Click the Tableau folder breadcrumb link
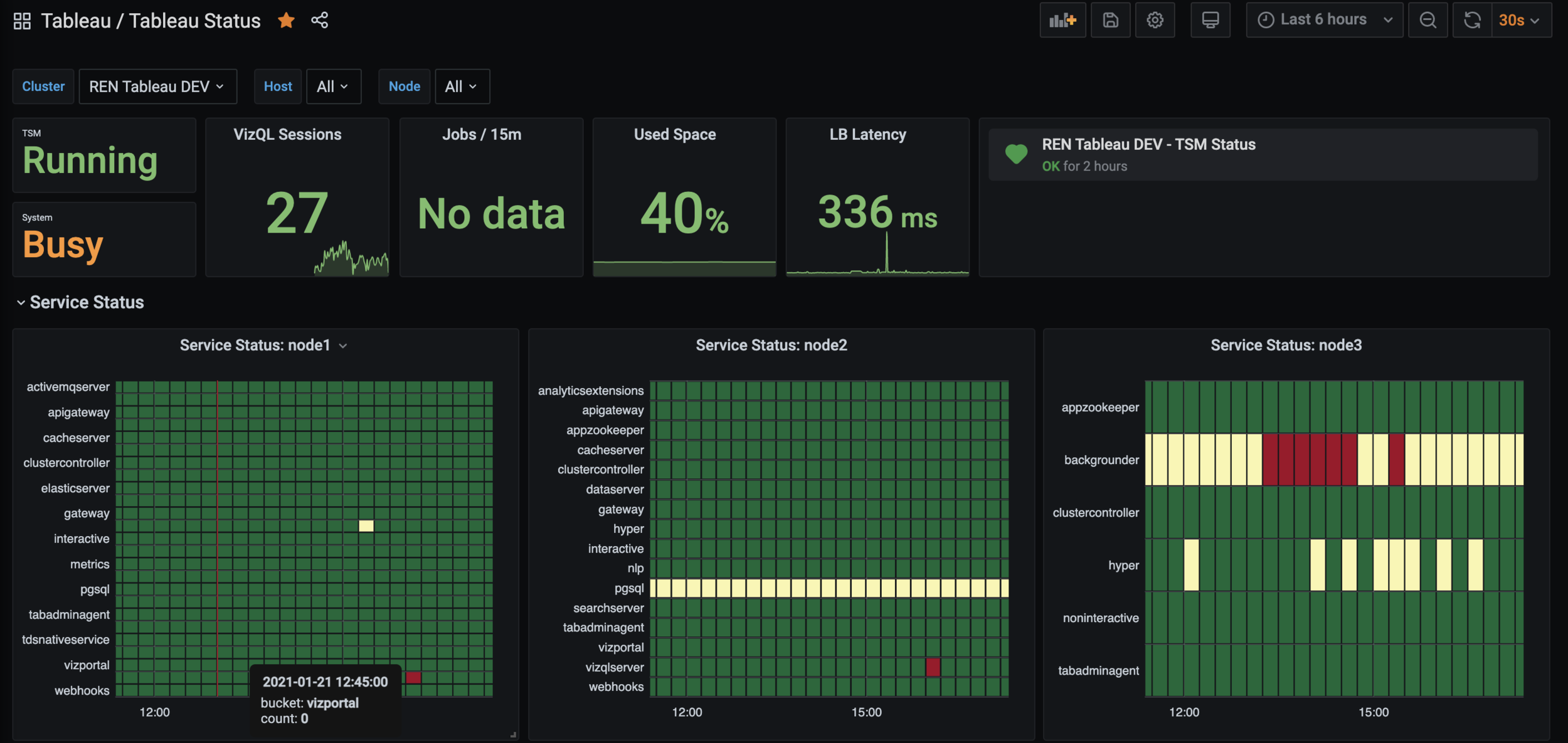The height and width of the screenshot is (743, 1568). [76, 21]
